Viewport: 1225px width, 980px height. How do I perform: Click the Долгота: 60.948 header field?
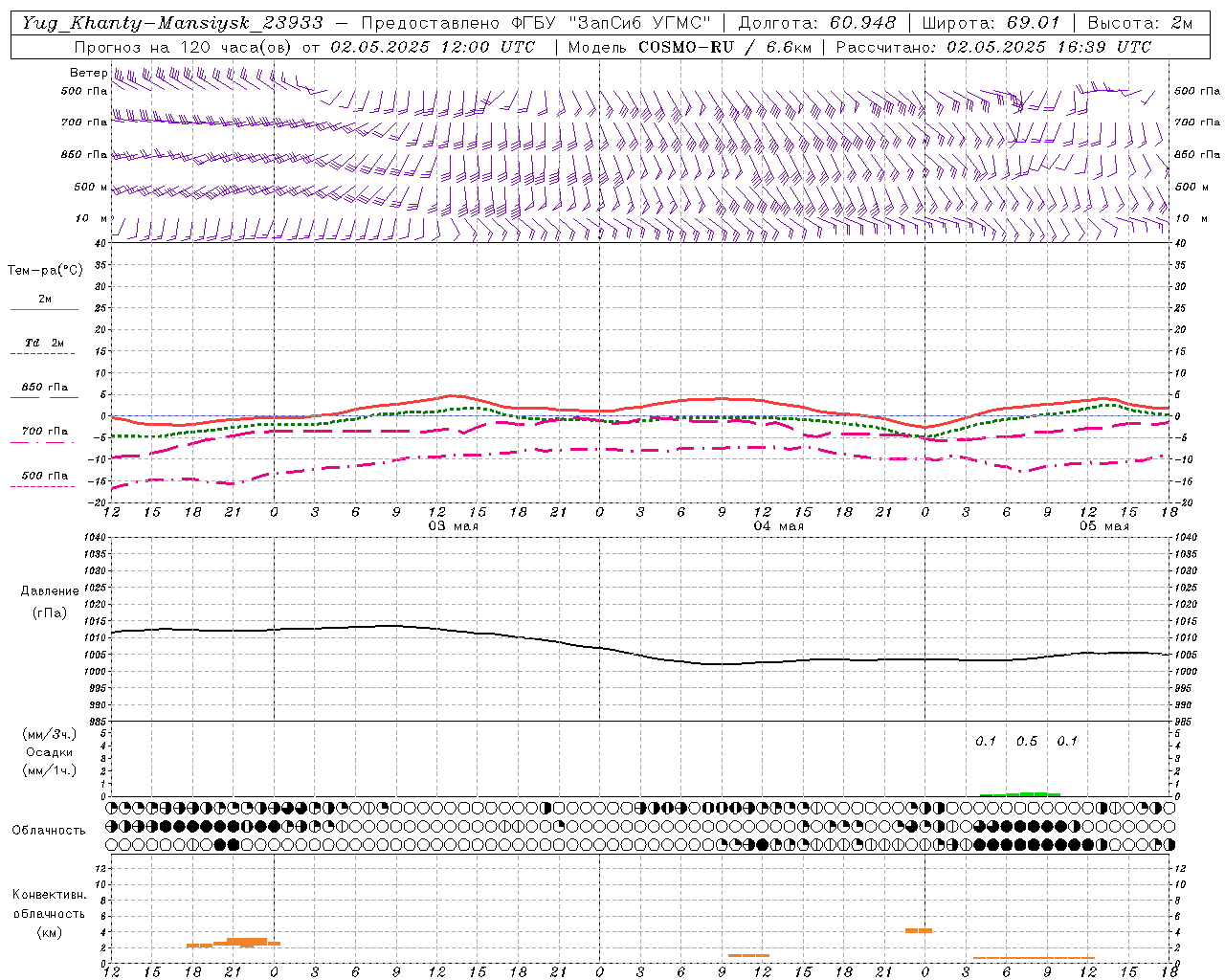click(817, 23)
